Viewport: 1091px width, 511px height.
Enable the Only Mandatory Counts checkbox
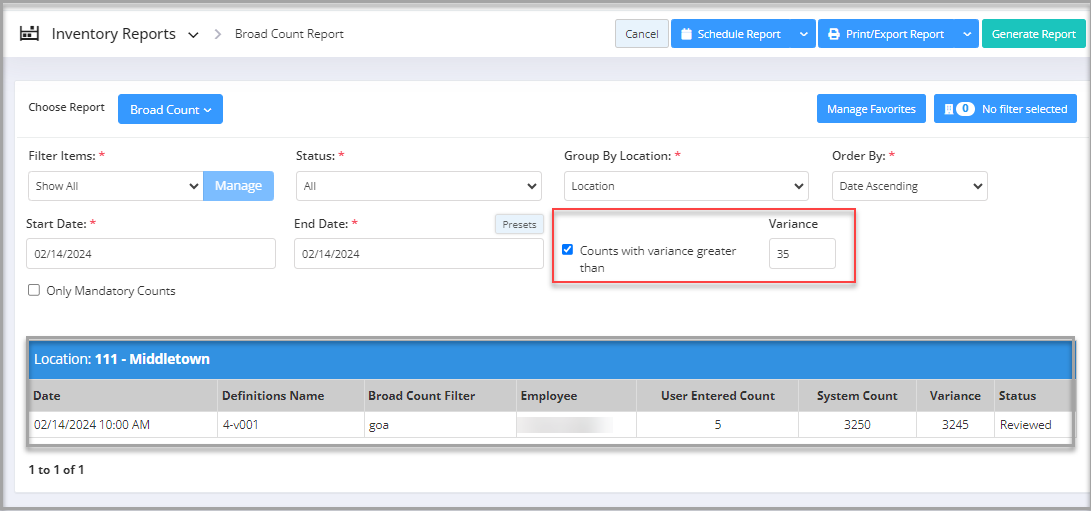(35, 291)
